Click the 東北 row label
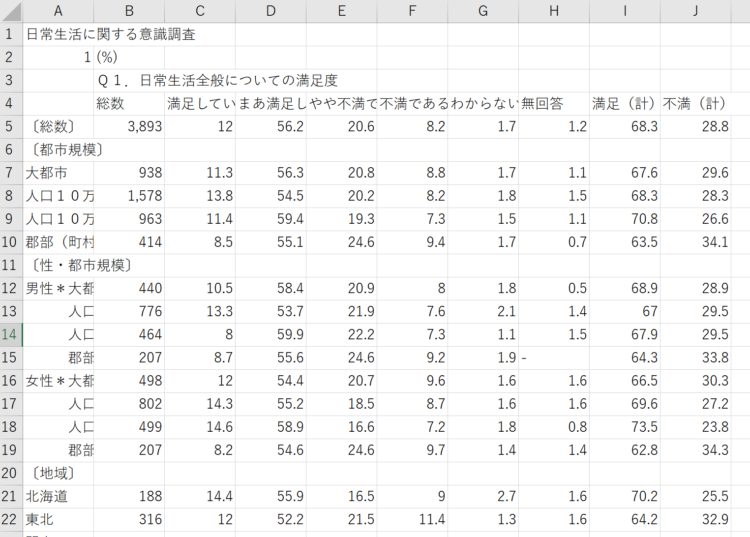The height and width of the screenshot is (537, 750). (x=39, y=519)
